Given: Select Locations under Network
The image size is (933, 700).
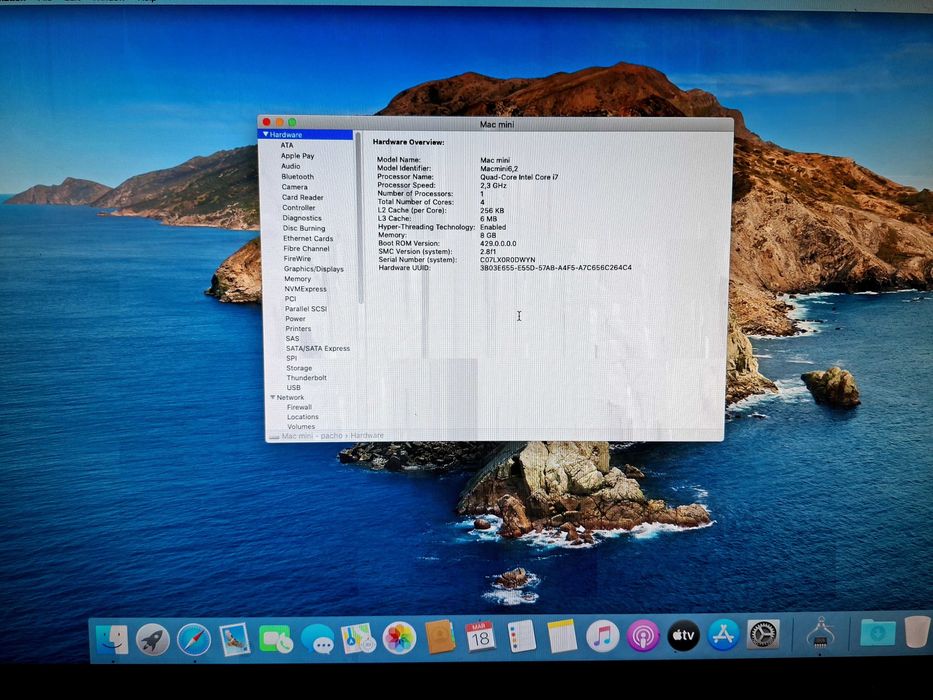Looking at the screenshot, I should tap(303, 417).
